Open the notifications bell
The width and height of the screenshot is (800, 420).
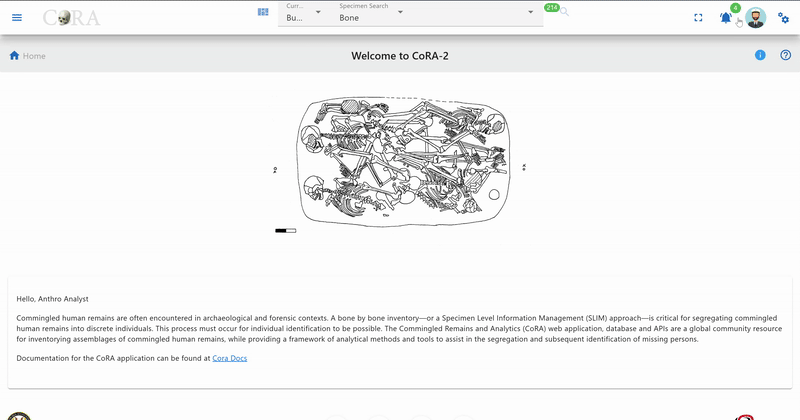click(726, 18)
